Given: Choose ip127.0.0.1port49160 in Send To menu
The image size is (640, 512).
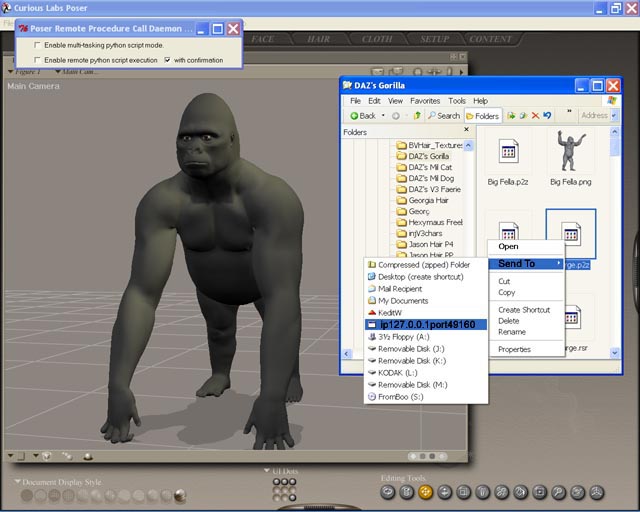Looking at the screenshot, I should point(427,325).
